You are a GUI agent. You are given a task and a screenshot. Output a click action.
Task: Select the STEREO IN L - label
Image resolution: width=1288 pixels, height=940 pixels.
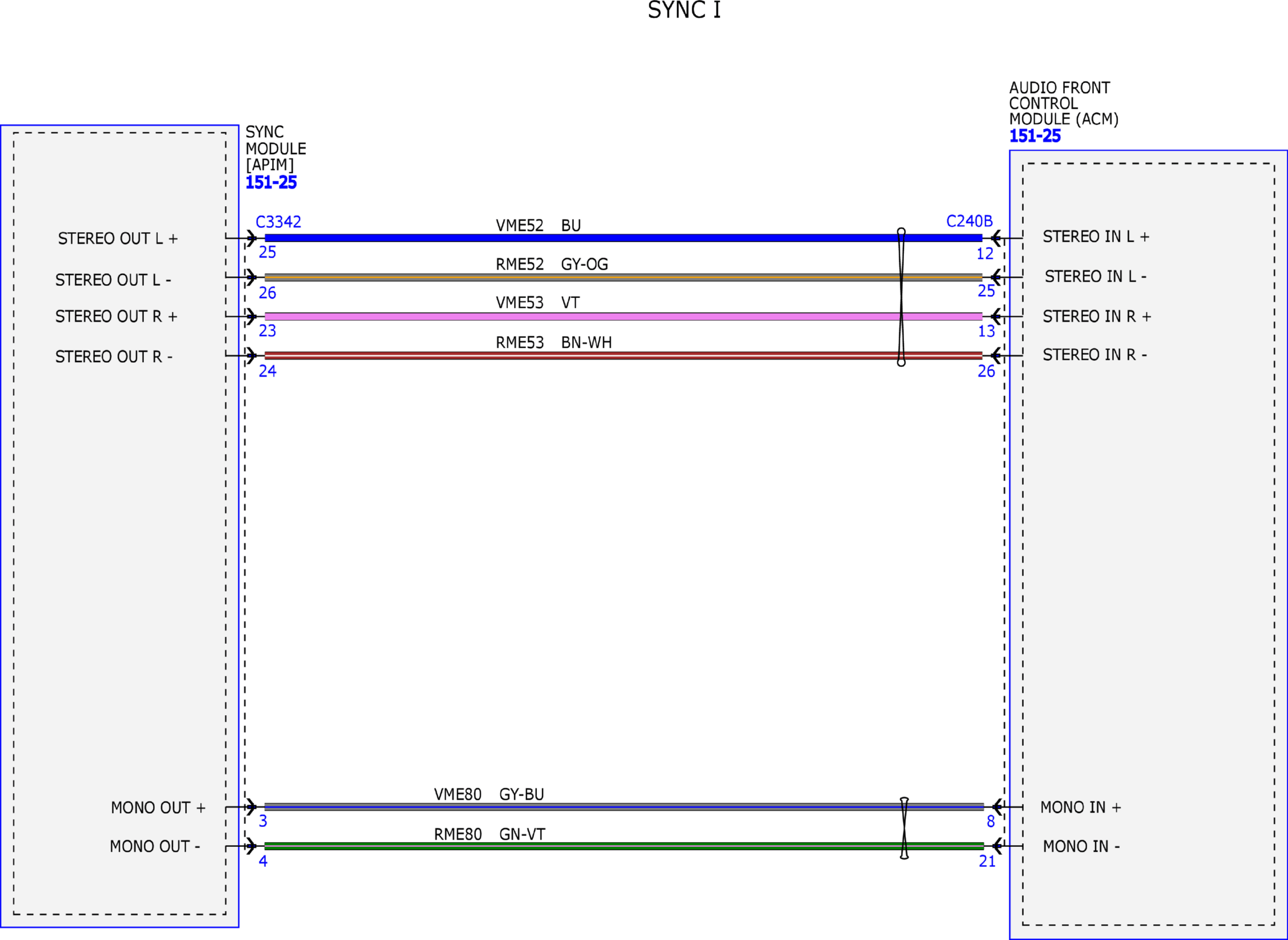click(1095, 276)
